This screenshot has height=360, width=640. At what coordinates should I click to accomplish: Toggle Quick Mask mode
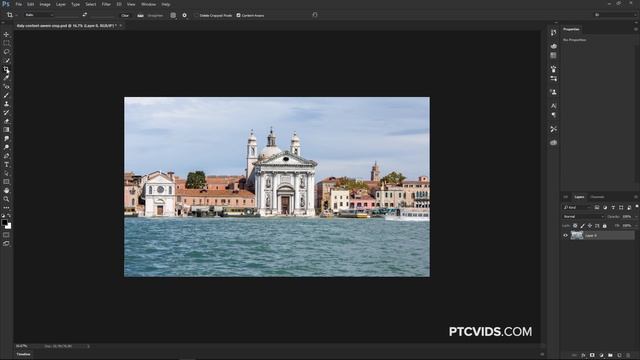pos(6,235)
